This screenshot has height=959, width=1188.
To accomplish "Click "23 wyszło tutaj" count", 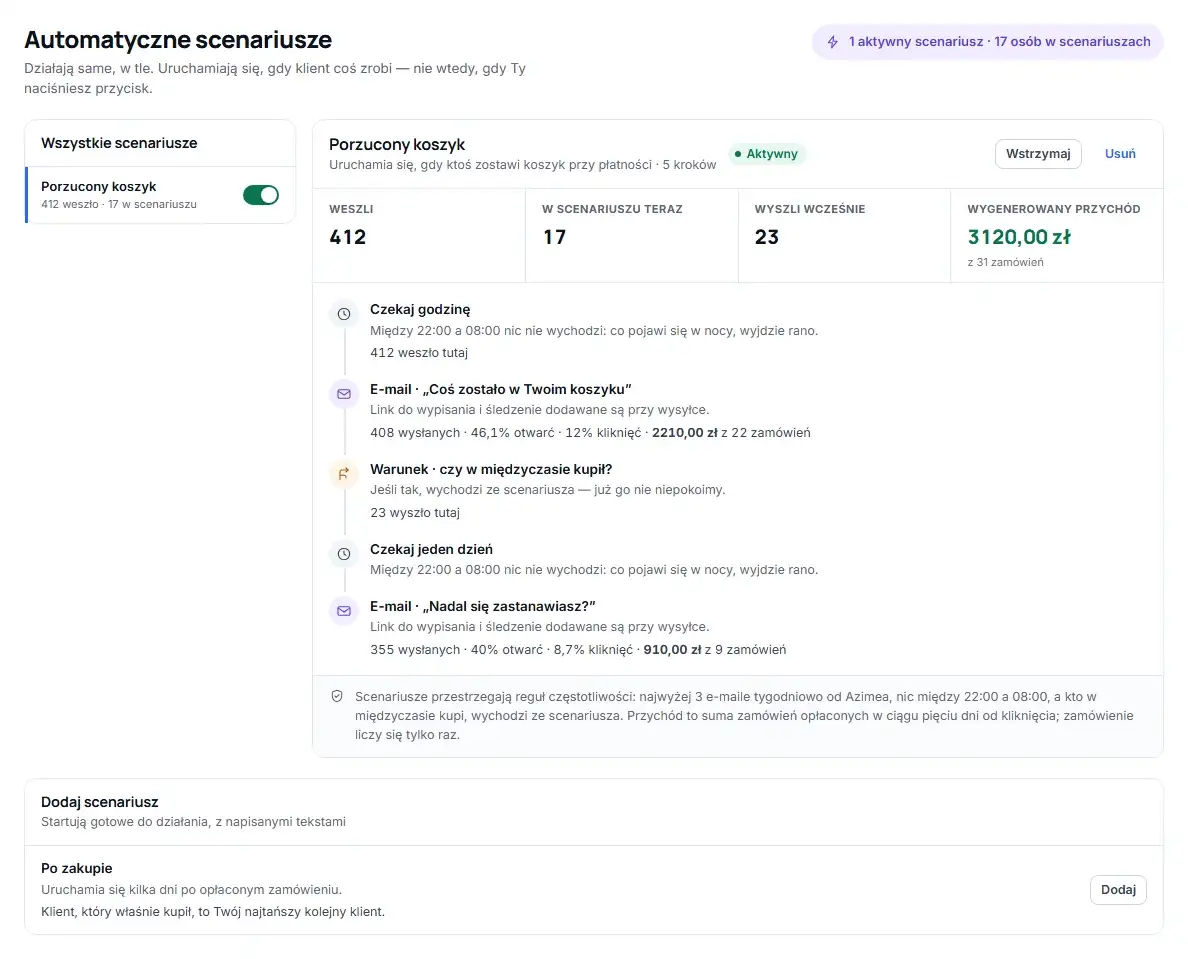I will [x=415, y=513].
